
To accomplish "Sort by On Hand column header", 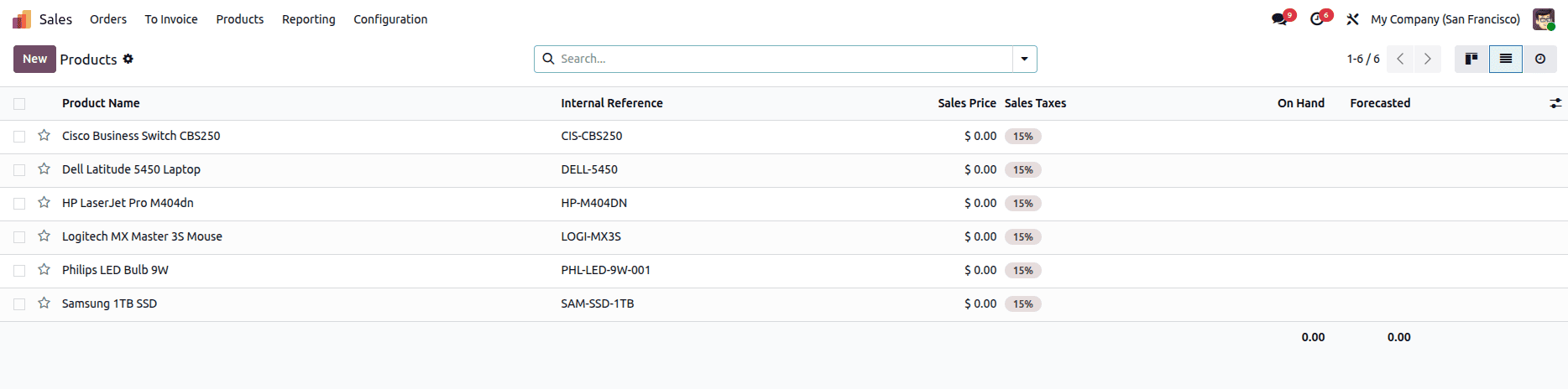I will pos(1301,103).
